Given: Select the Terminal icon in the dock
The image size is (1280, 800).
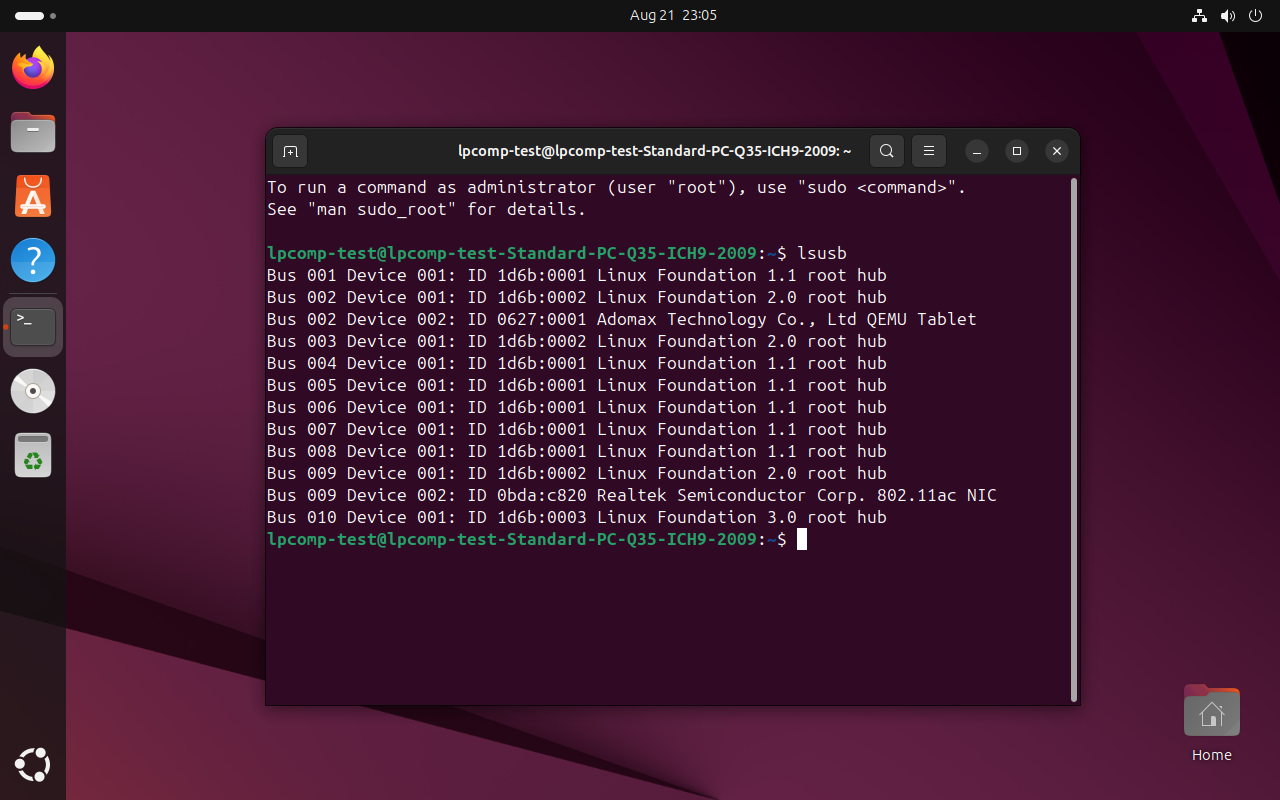Looking at the screenshot, I should click(33, 326).
